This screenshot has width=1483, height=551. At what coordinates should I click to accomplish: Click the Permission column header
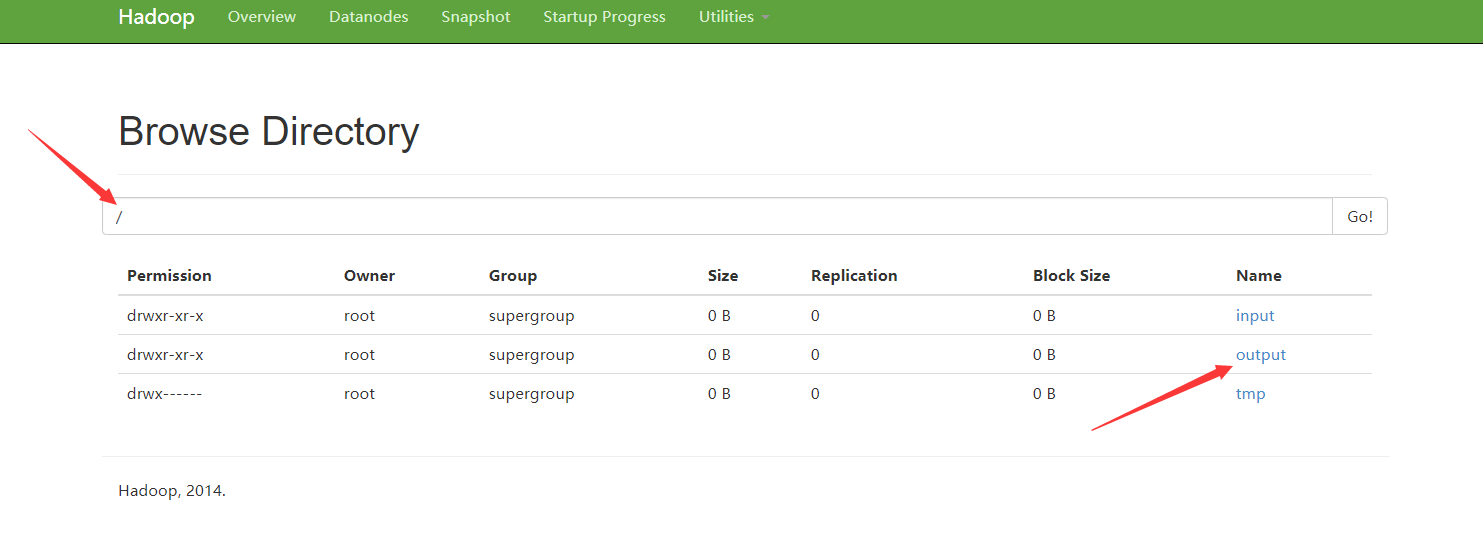pos(169,276)
